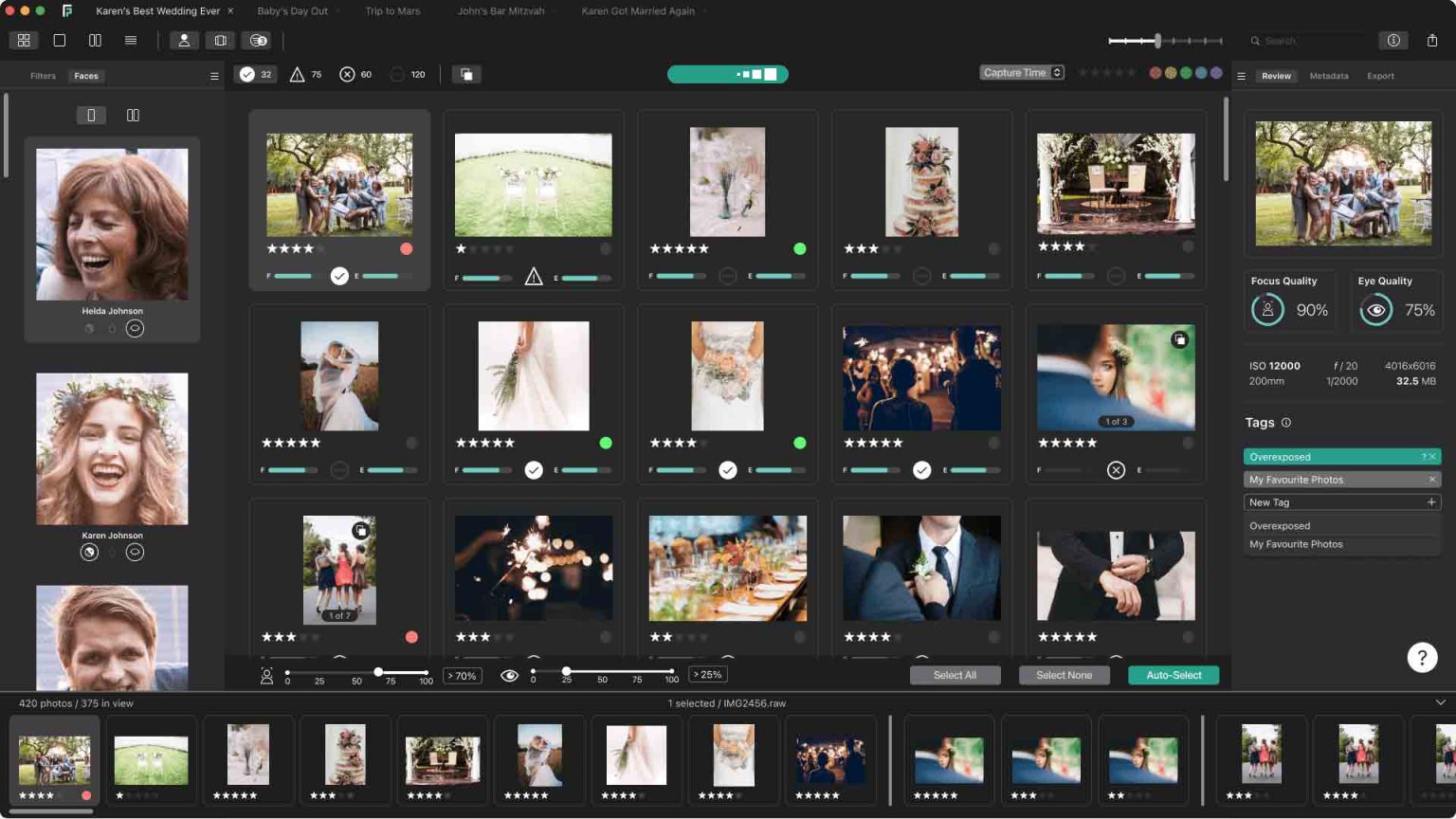The height and width of the screenshot is (819, 1456).
Task: Click the Auto-Select button
Action: pyautogui.click(x=1174, y=675)
